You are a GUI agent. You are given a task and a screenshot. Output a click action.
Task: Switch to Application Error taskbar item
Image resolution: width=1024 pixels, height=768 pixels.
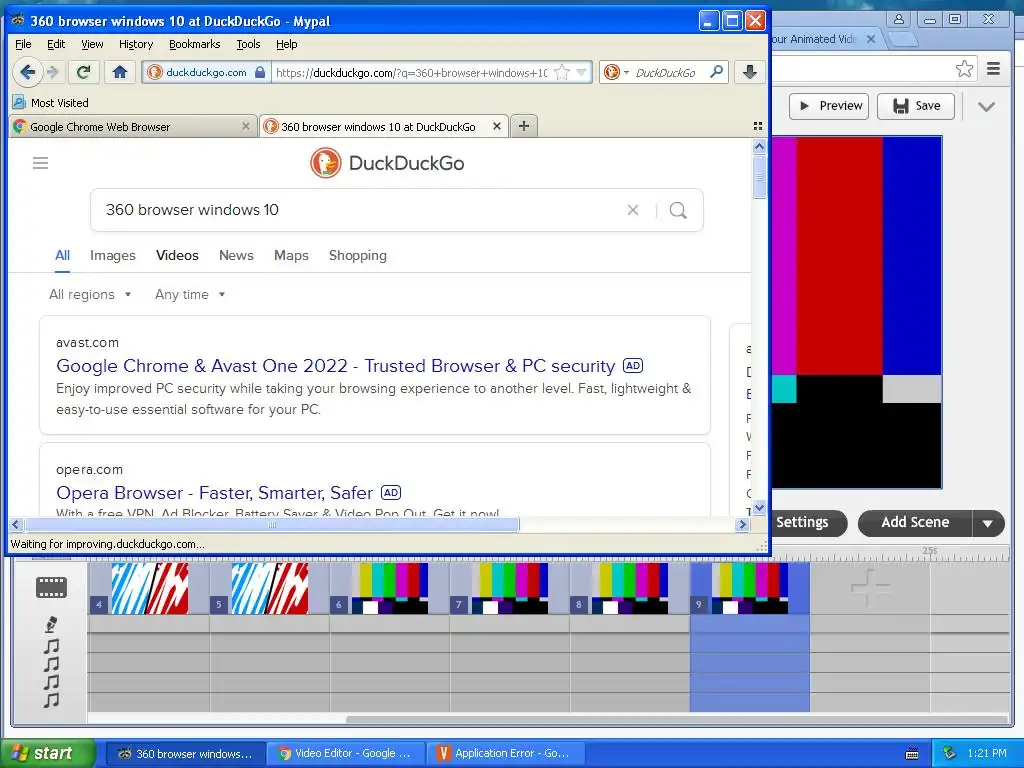[506, 754]
